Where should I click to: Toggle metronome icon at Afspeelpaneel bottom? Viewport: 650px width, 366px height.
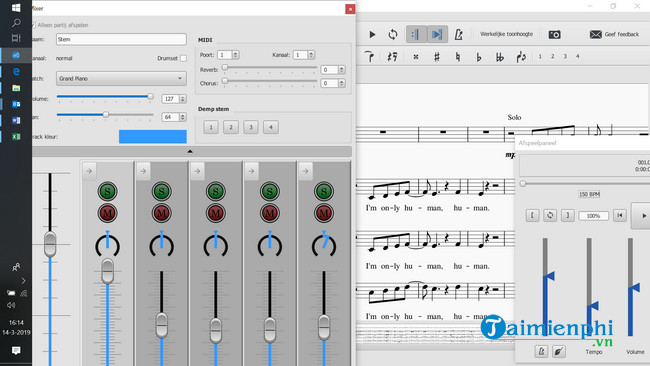(541, 351)
